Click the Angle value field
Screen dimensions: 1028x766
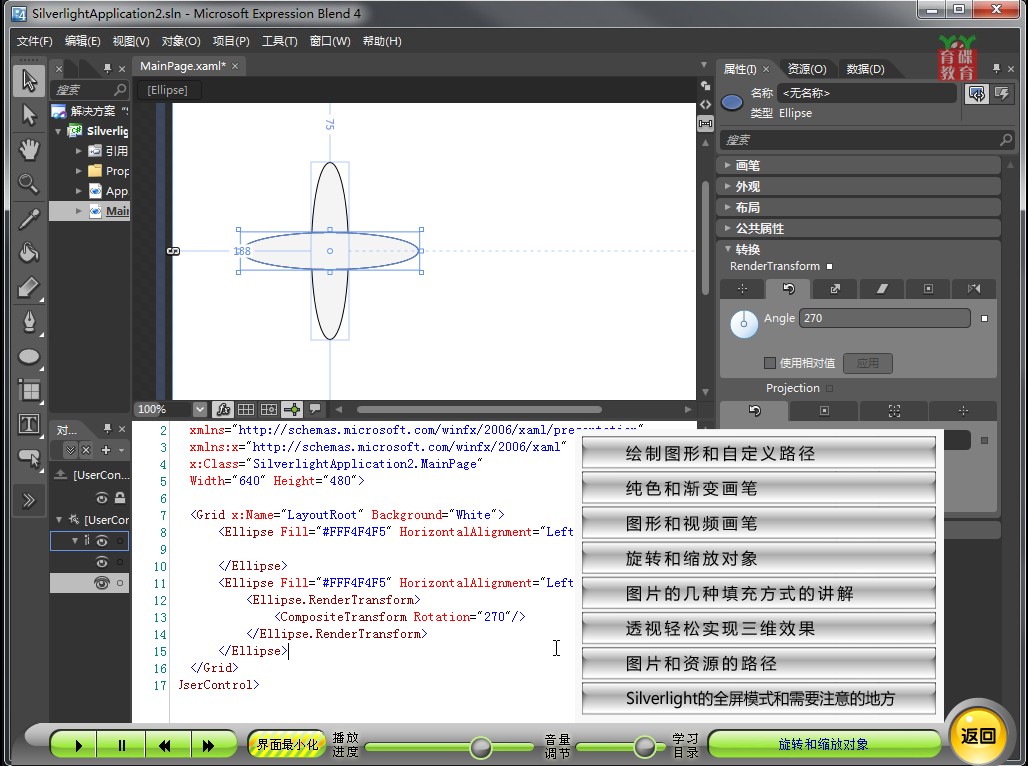click(x=884, y=318)
